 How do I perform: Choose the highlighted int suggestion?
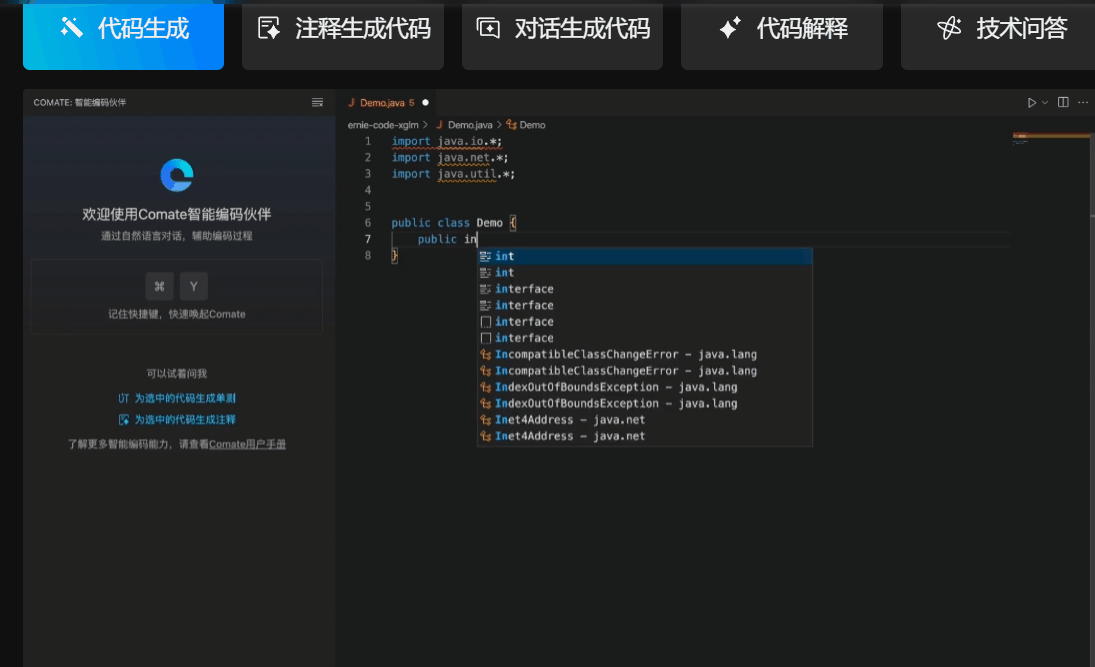[645, 256]
